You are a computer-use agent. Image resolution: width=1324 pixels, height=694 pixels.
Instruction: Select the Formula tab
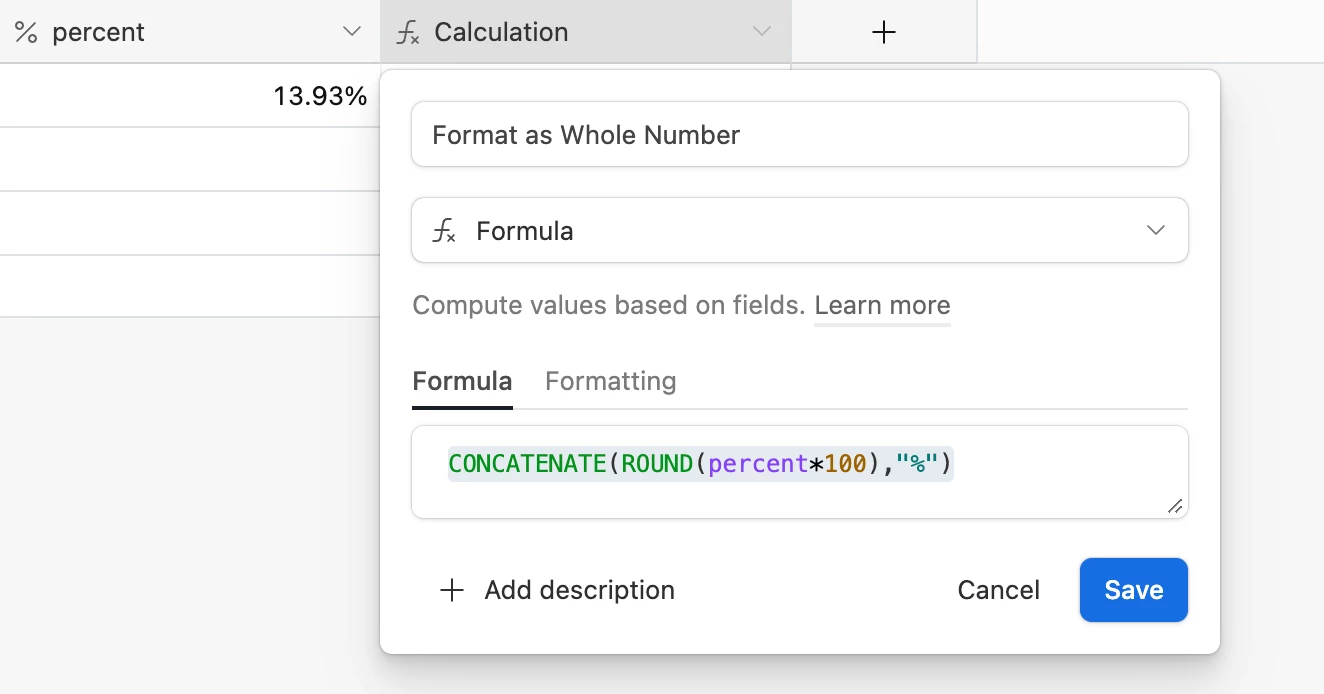(462, 381)
